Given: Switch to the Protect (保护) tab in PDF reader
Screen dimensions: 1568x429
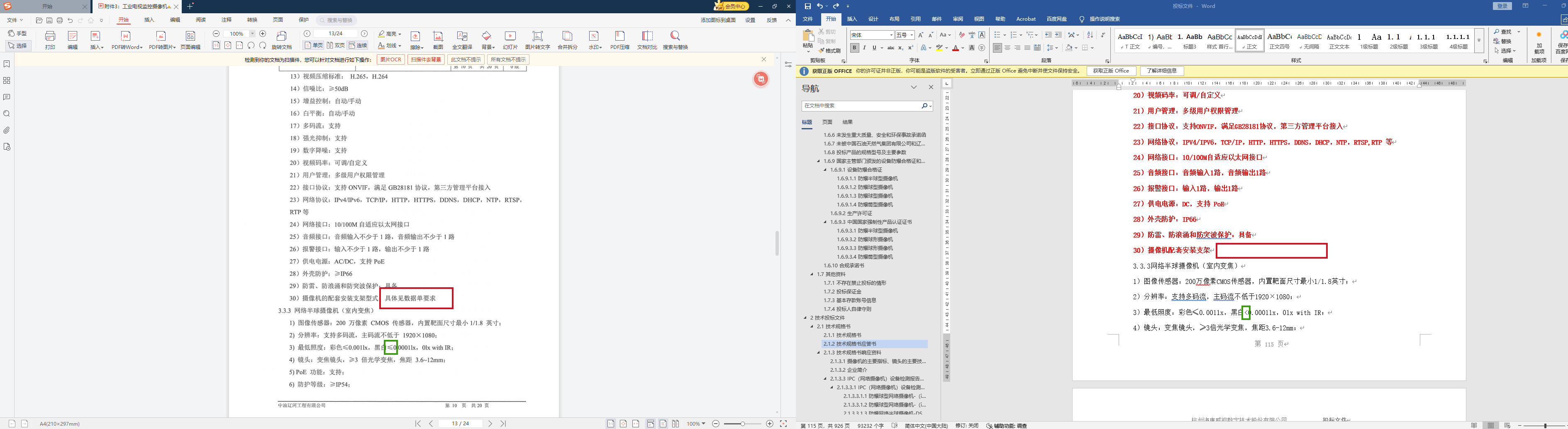Looking at the screenshot, I should click(304, 20).
